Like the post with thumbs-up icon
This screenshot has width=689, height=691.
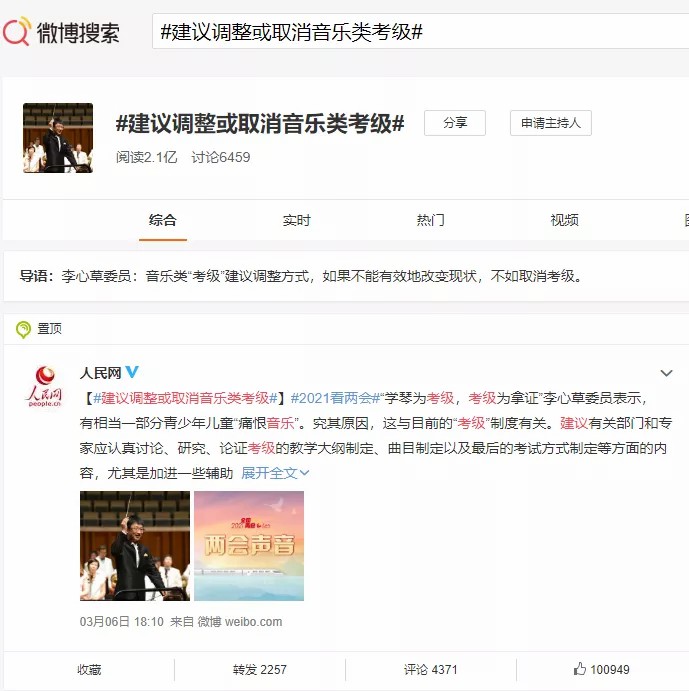click(x=580, y=669)
